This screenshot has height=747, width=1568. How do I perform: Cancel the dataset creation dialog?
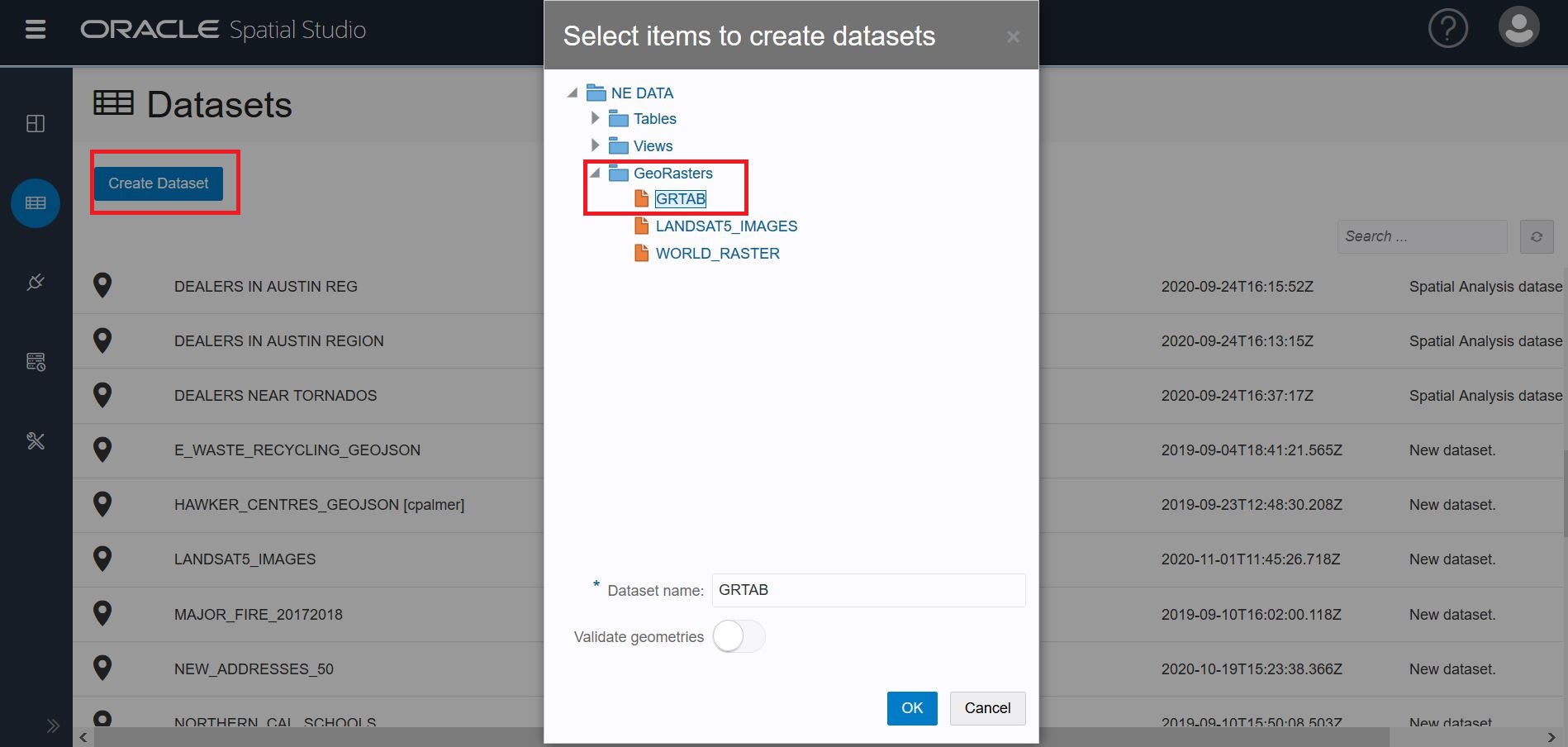tap(987, 708)
